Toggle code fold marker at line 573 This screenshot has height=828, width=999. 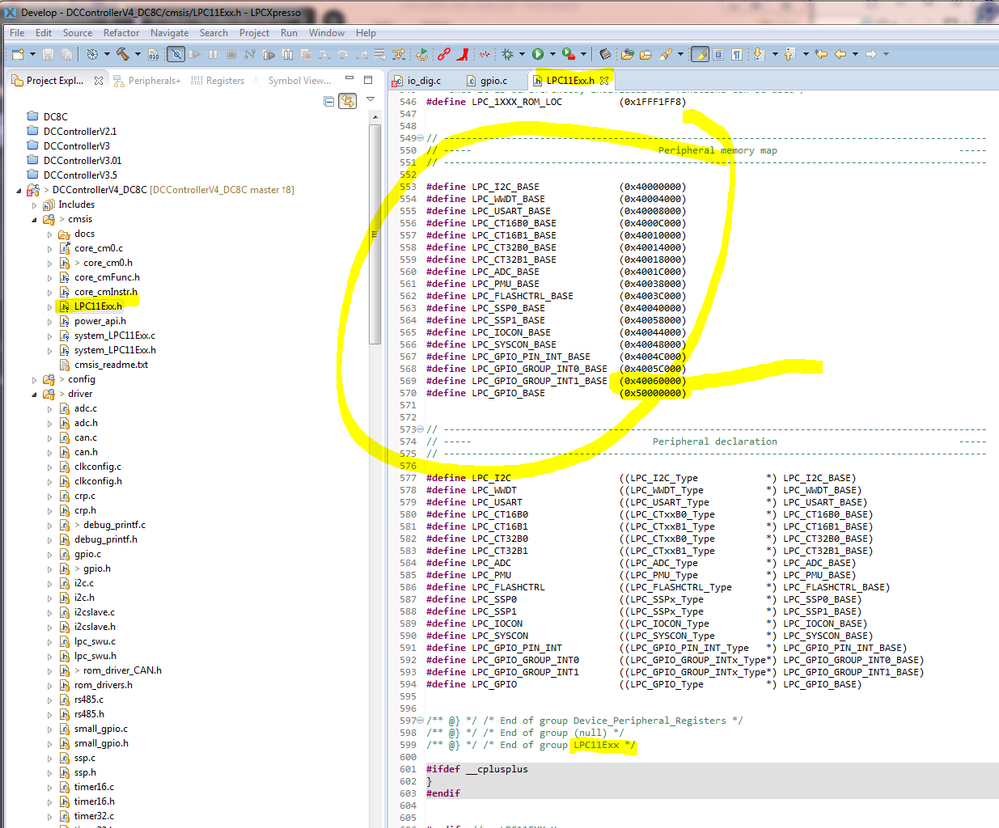click(x=420, y=429)
